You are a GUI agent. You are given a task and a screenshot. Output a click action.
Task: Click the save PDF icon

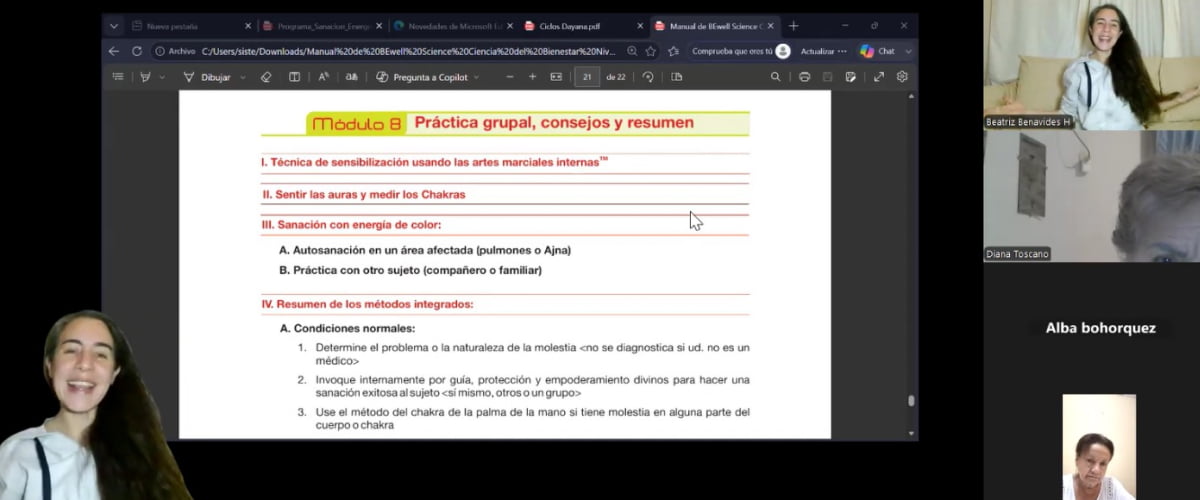[828, 77]
